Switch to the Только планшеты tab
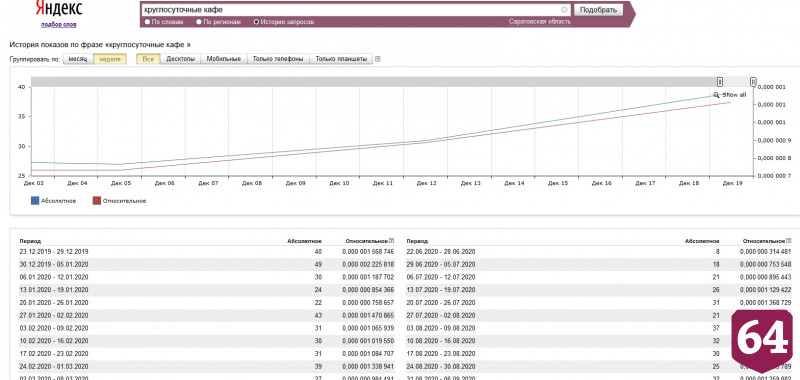The width and height of the screenshot is (800, 380). 341,59
